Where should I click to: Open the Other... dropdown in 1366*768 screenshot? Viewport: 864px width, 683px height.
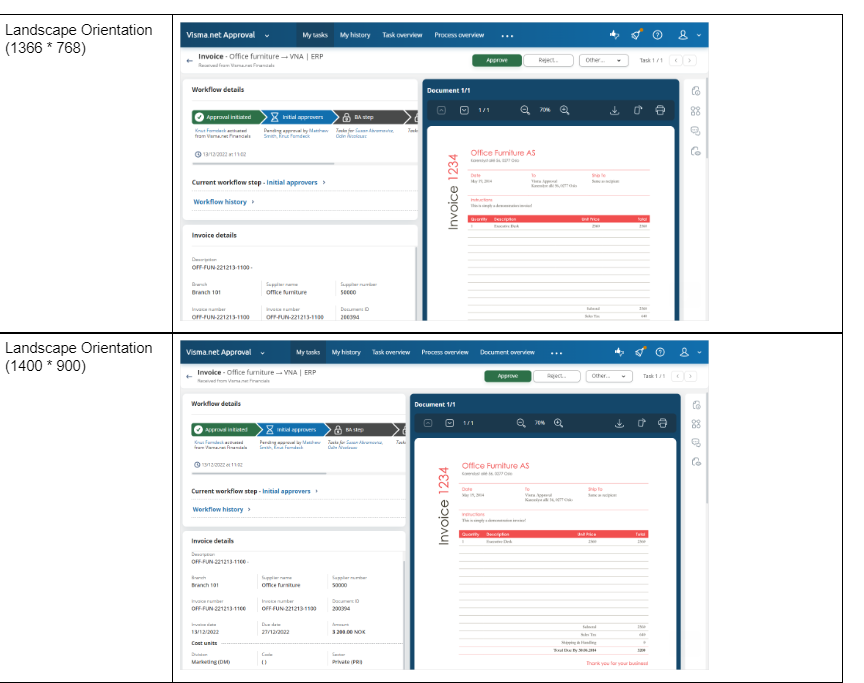coord(603,60)
